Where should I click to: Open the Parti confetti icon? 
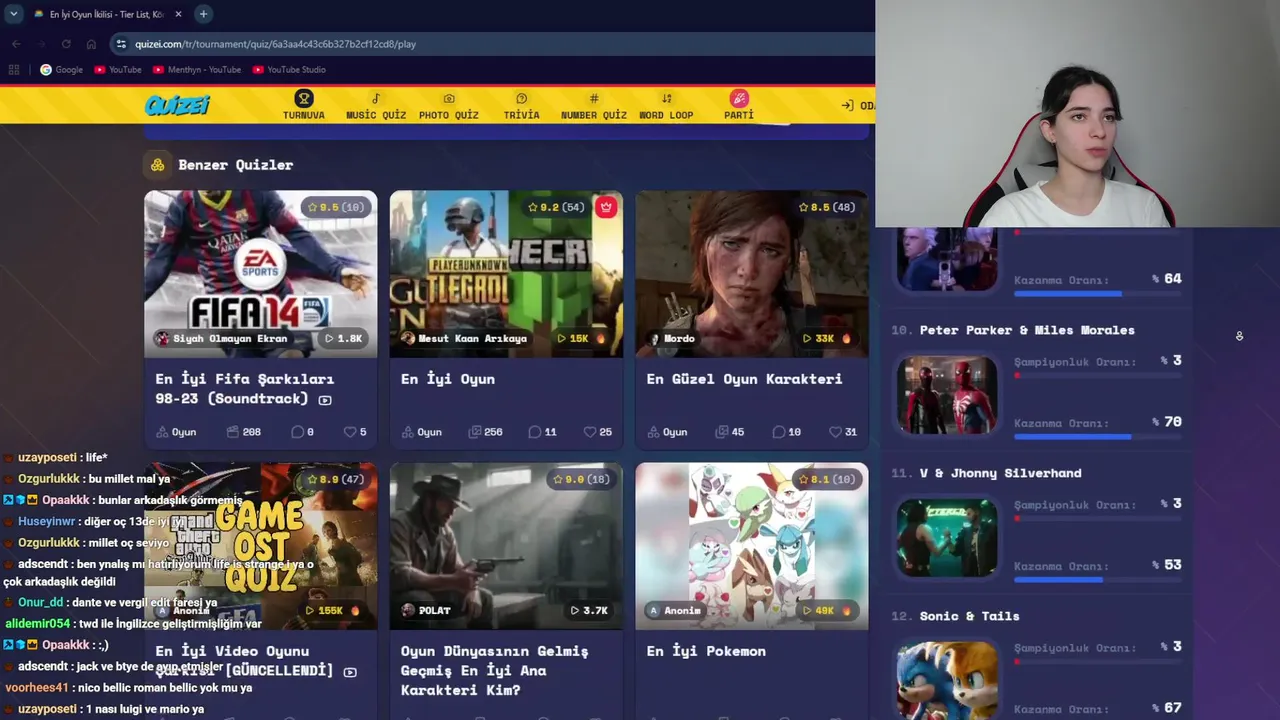(739, 98)
